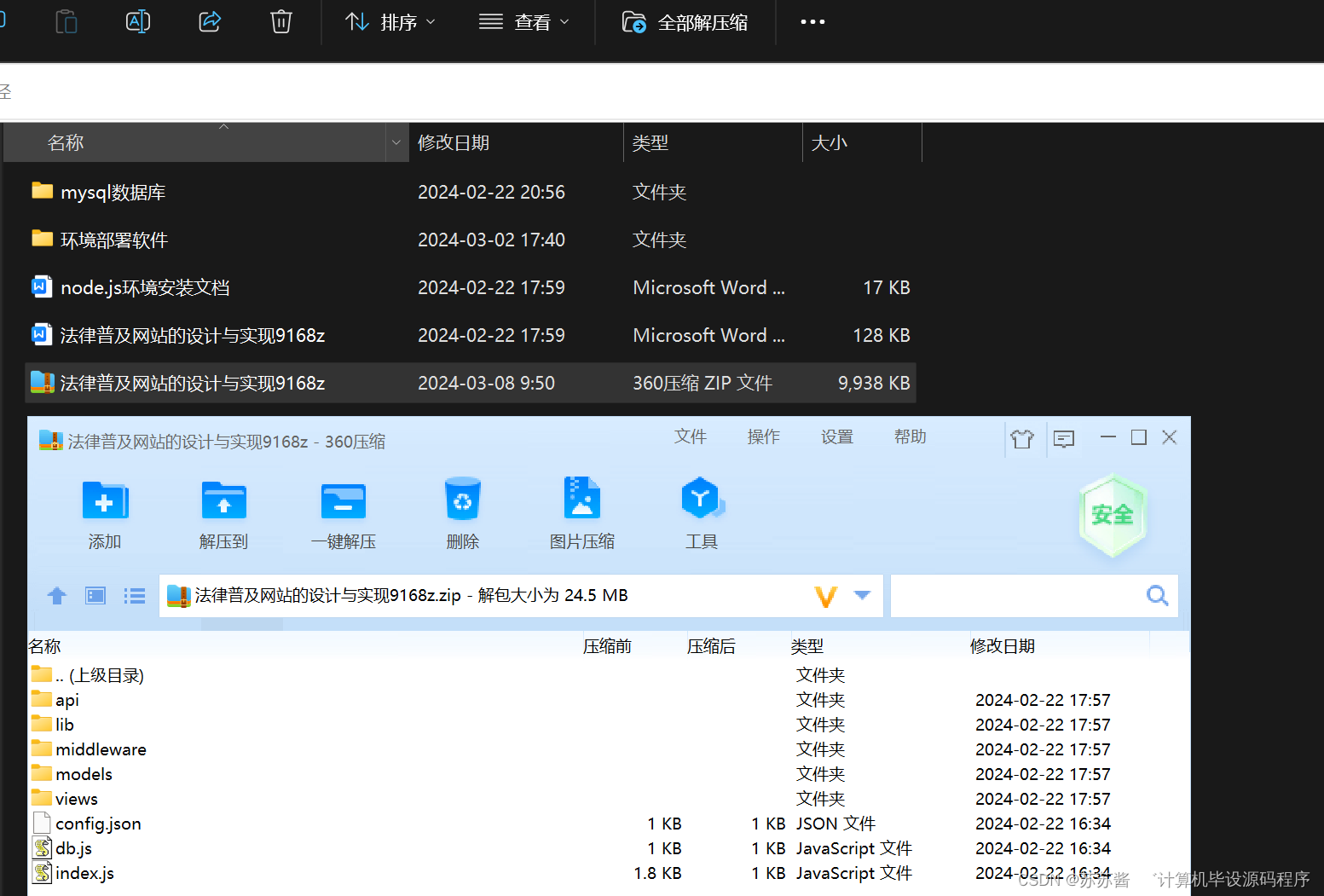Click the green 安全 security badge
This screenshot has width=1324, height=896.
tap(1113, 515)
